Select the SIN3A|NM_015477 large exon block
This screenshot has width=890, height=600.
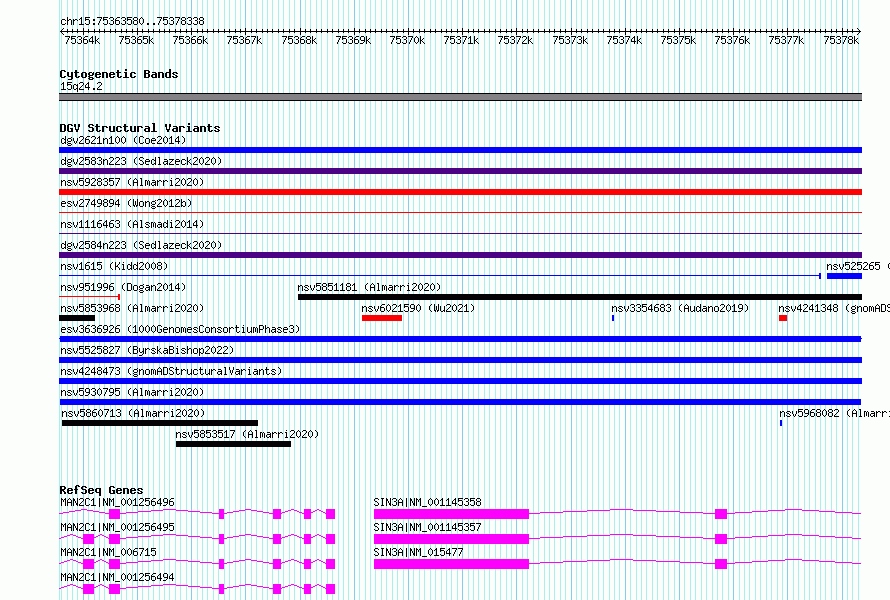click(x=451, y=564)
